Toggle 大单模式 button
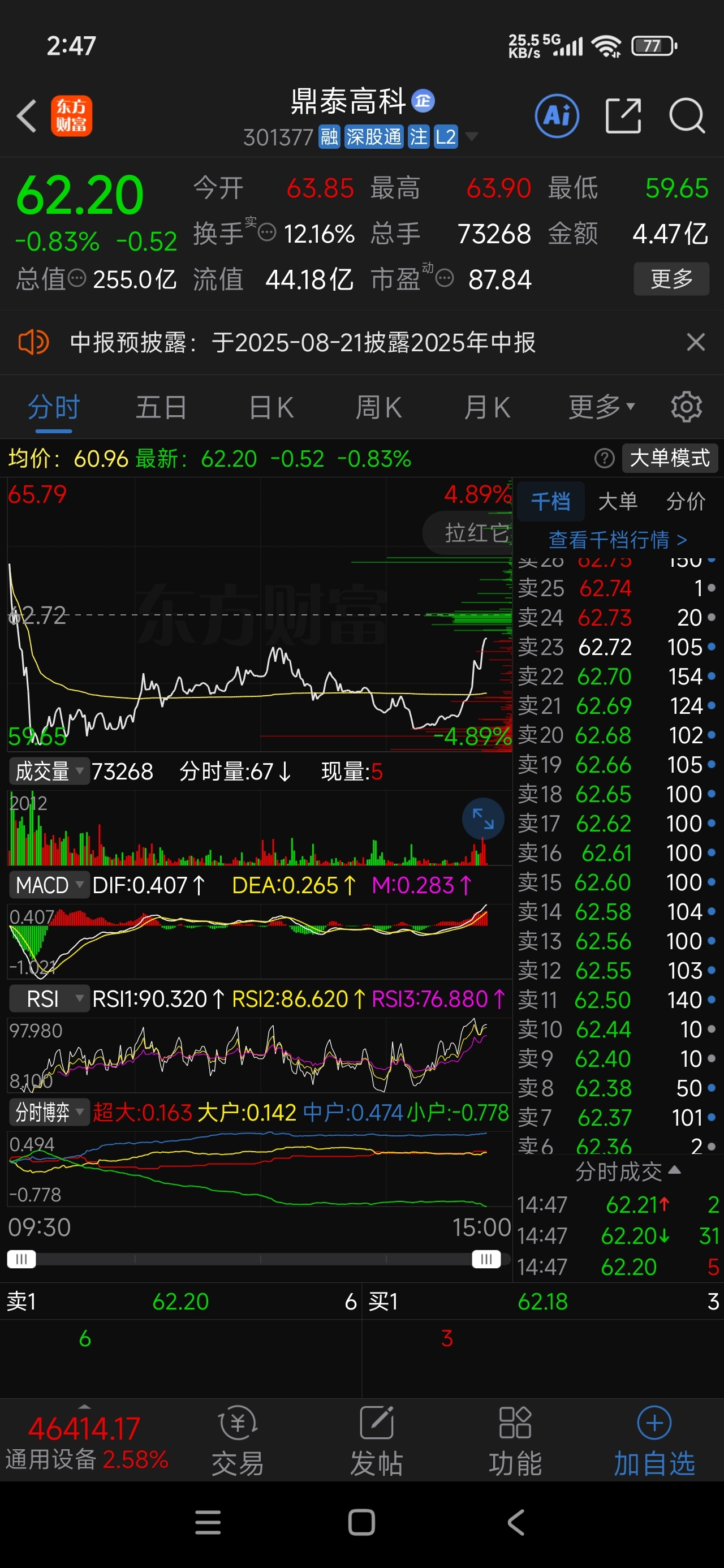The width and height of the screenshot is (724, 1568). (x=670, y=458)
